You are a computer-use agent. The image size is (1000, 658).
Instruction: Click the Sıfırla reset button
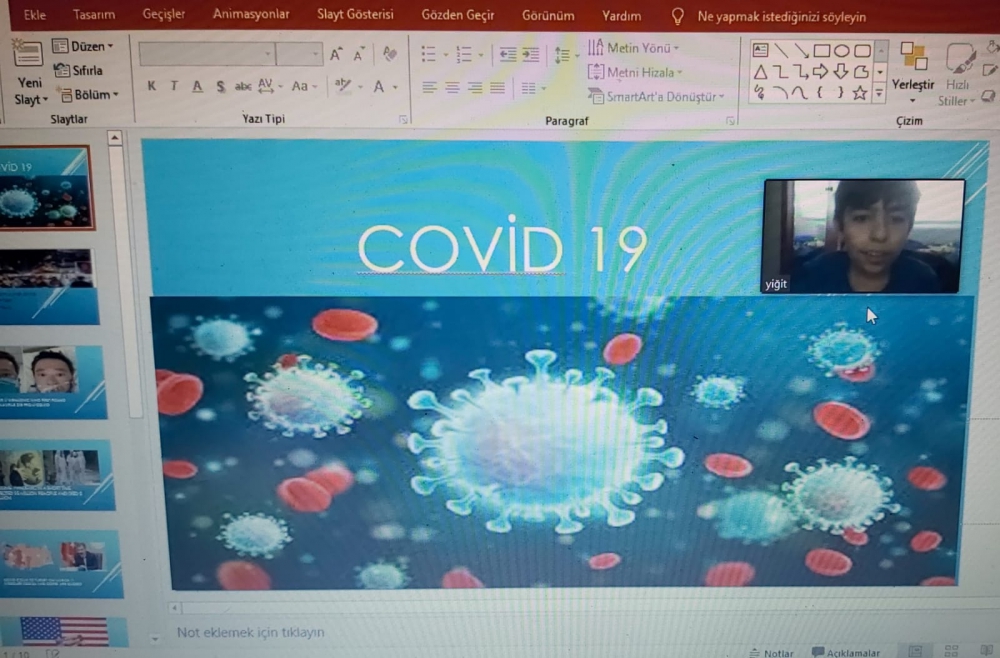point(78,70)
